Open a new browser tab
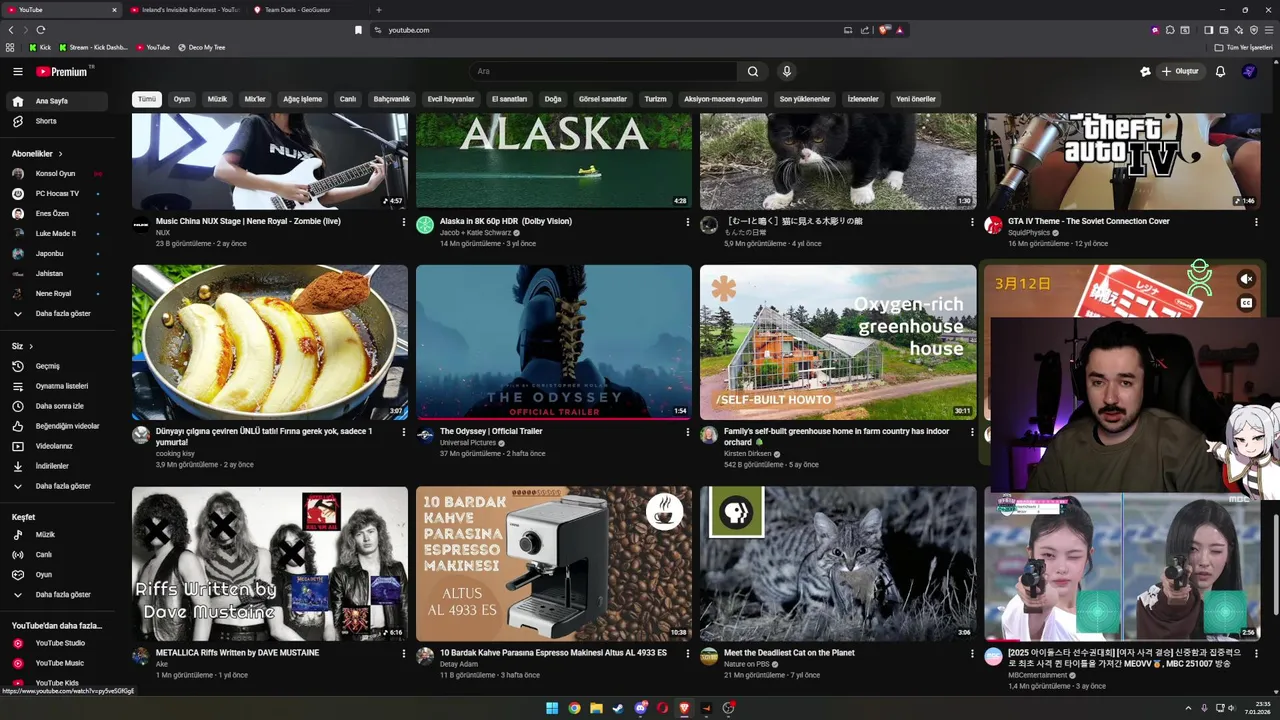The image size is (1280, 720). click(379, 10)
